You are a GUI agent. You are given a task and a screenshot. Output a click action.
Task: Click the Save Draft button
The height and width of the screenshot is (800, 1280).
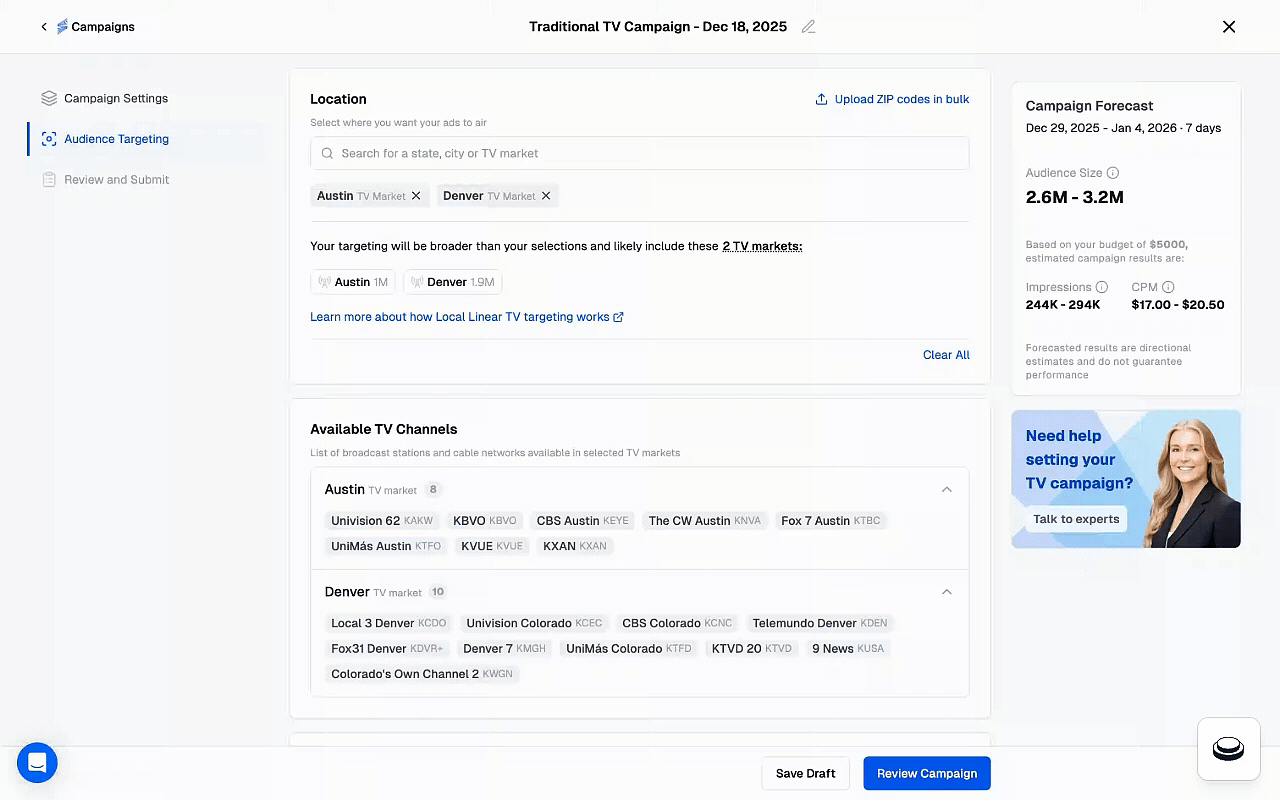coord(806,773)
